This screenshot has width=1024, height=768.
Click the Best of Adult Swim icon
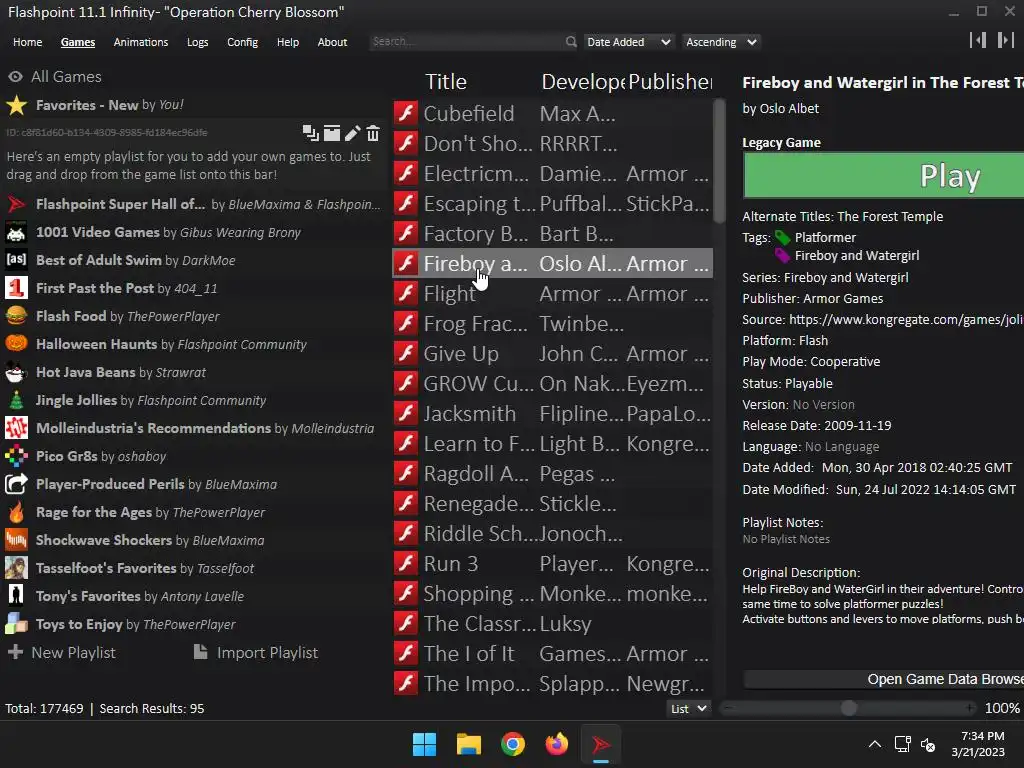click(16, 260)
